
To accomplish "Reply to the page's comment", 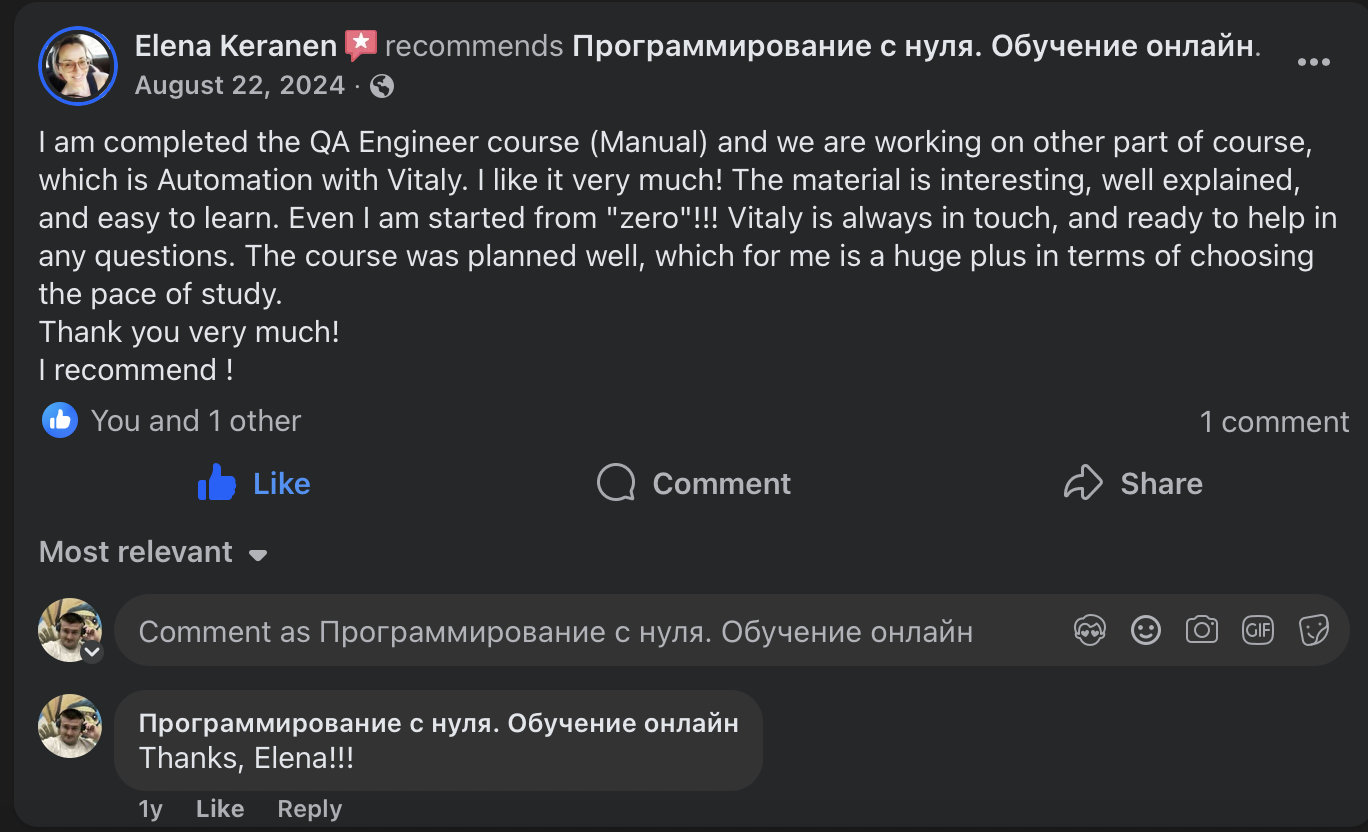I will coord(309,808).
